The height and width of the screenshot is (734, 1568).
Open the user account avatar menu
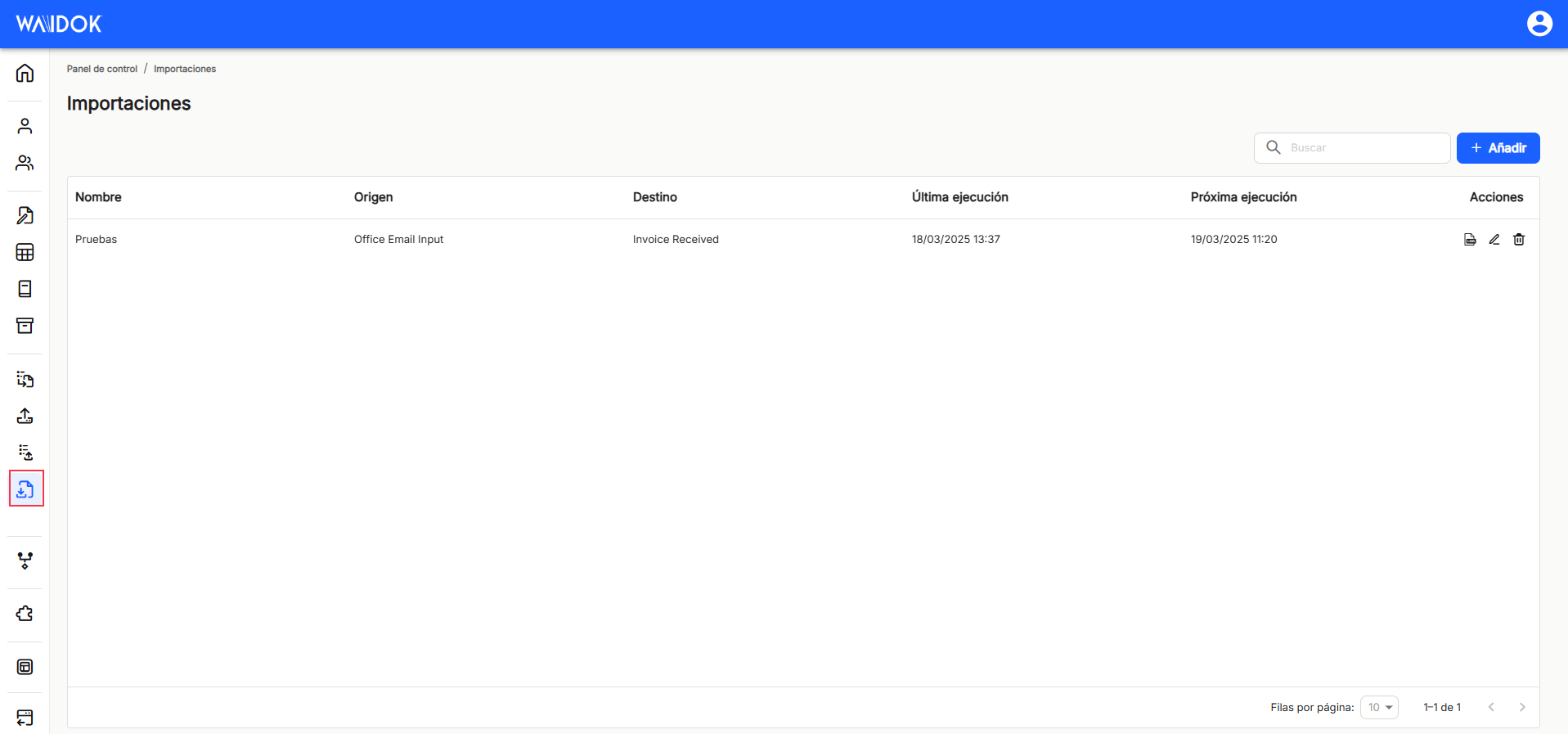pyautogui.click(x=1539, y=24)
